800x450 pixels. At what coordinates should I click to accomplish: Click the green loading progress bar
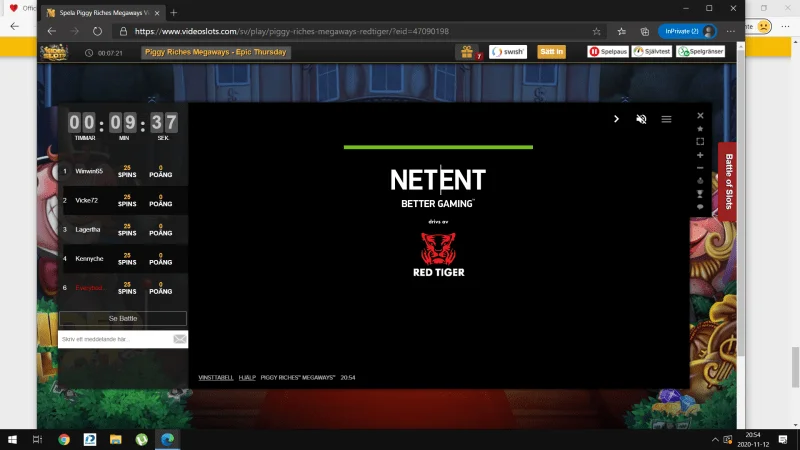(438, 147)
